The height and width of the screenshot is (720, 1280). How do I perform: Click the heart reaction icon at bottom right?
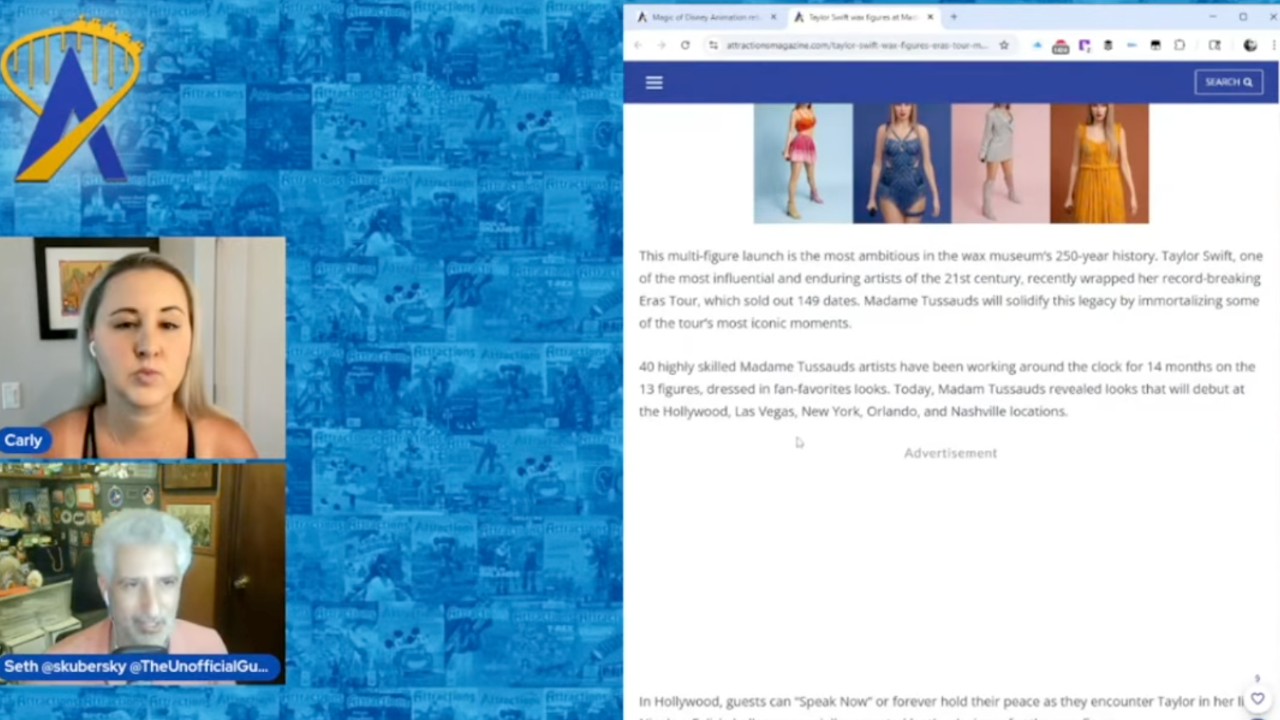tap(1258, 699)
